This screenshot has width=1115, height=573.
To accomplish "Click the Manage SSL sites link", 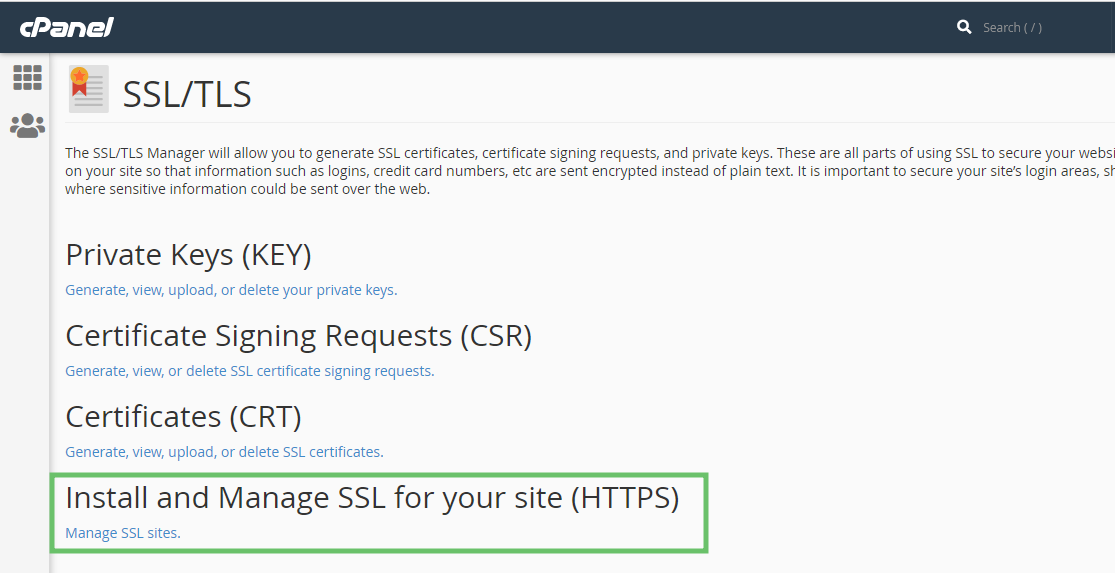I will pos(122,533).
